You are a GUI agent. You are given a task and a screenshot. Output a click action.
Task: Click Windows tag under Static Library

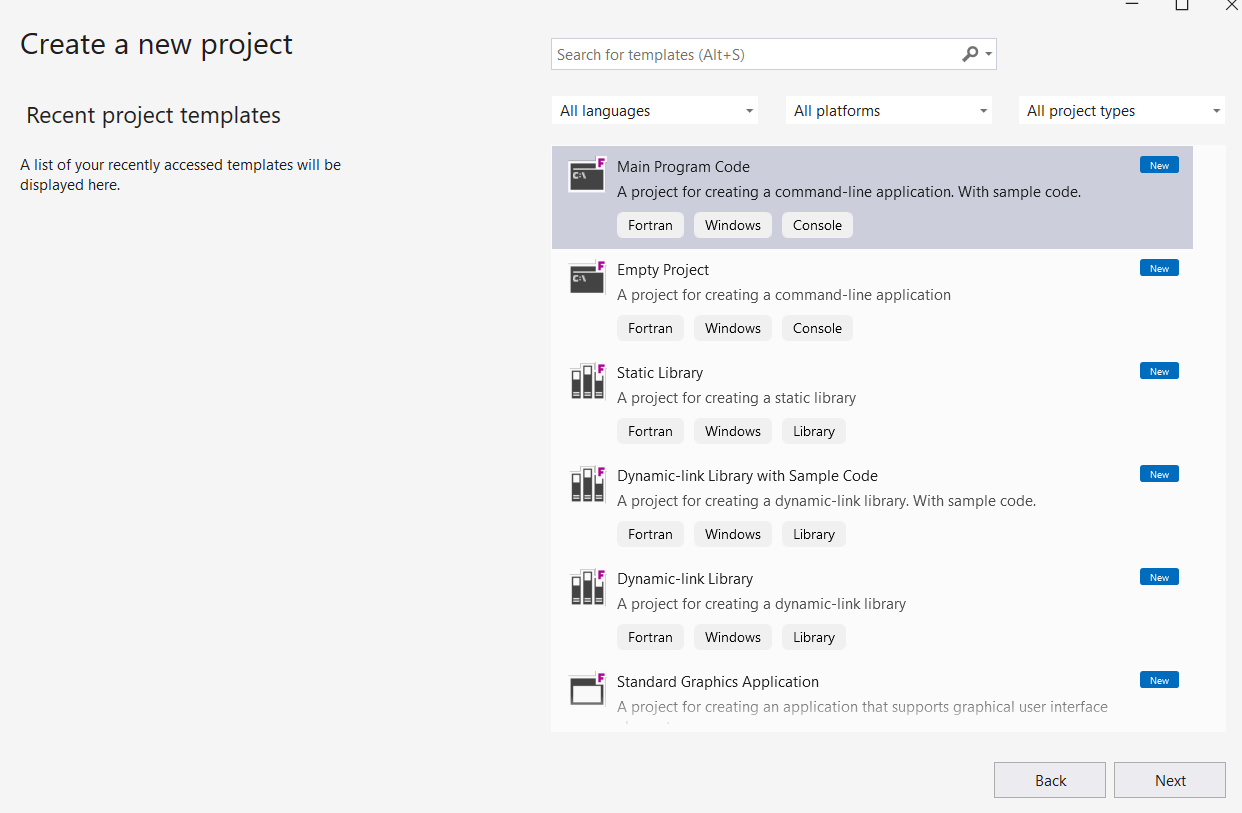point(733,431)
